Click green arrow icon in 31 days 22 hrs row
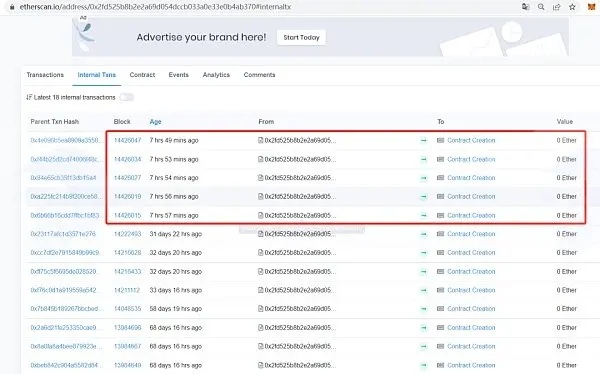Image resolution: width=600 pixels, height=374 pixels. [x=424, y=234]
